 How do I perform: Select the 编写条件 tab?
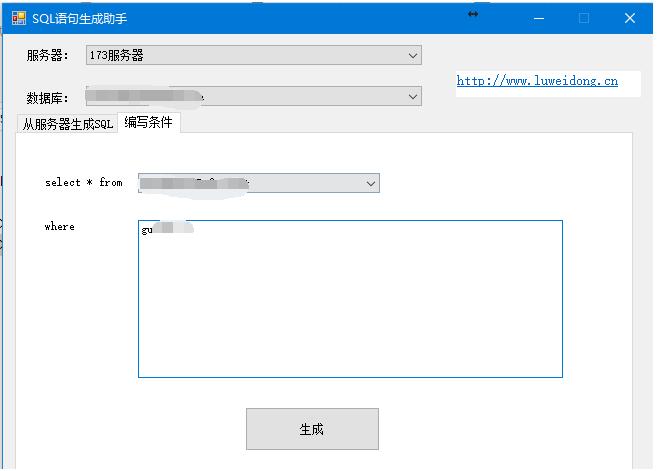click(148, 123)
